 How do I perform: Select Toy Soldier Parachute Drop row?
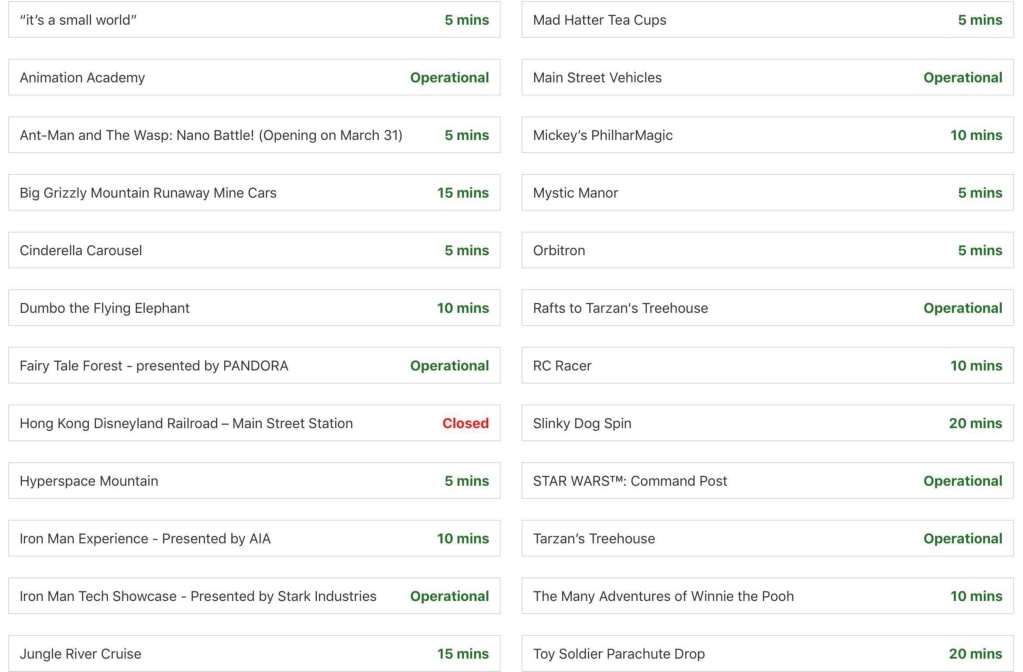(x=767, y=654)
